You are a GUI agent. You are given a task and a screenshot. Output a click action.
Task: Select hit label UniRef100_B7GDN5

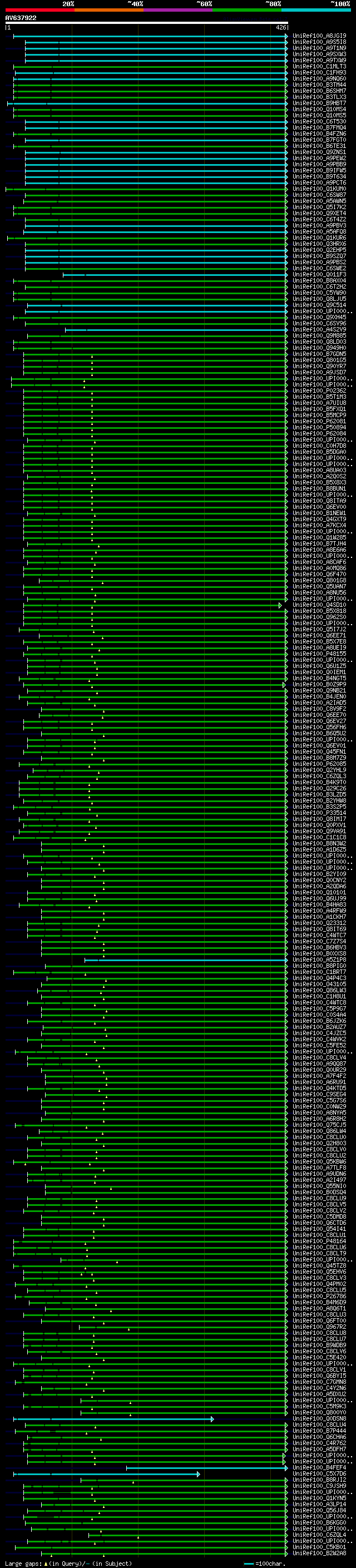(319, 354)
